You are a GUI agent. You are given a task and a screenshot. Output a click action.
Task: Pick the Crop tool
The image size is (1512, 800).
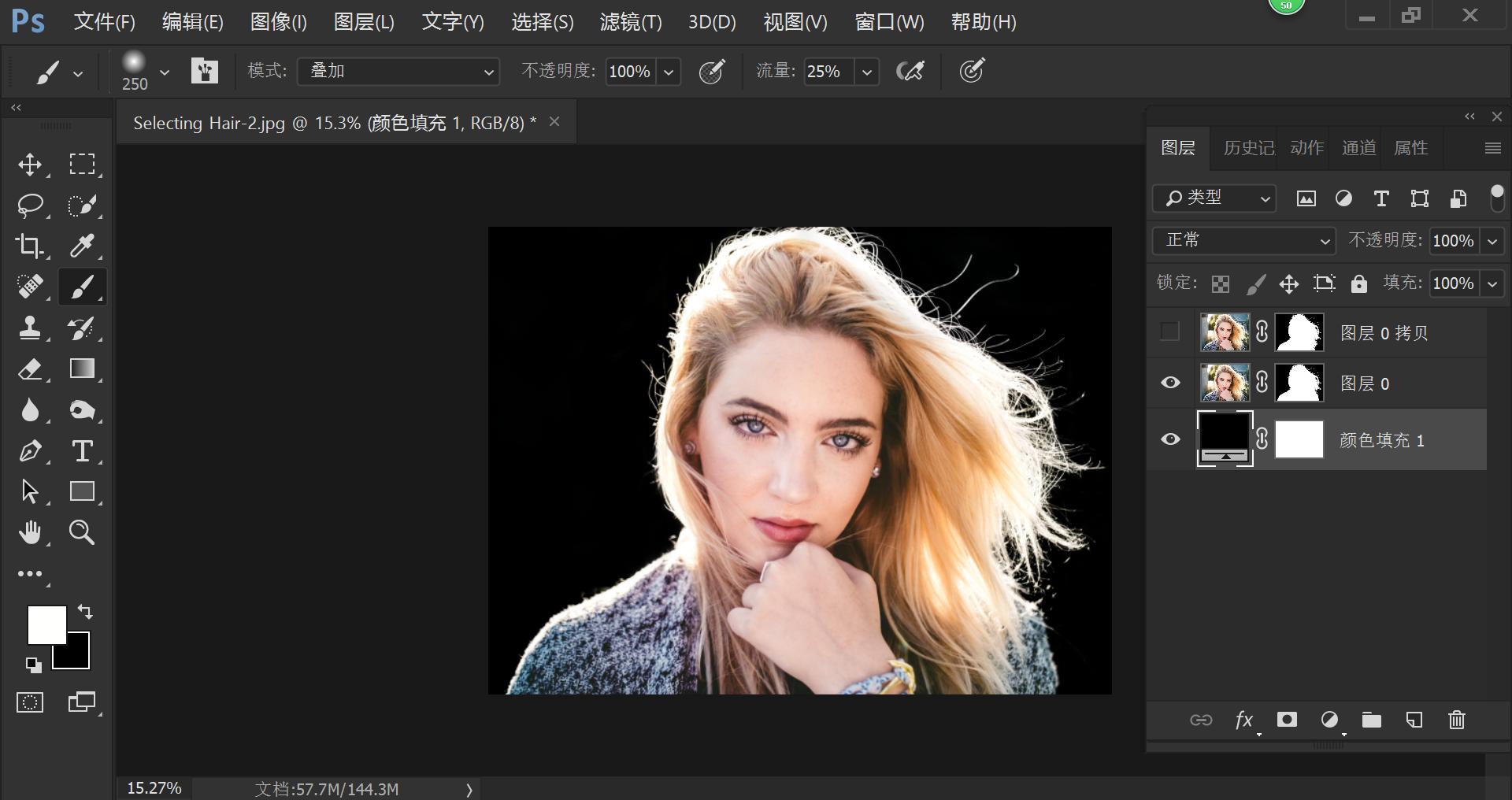pos(31,246)
